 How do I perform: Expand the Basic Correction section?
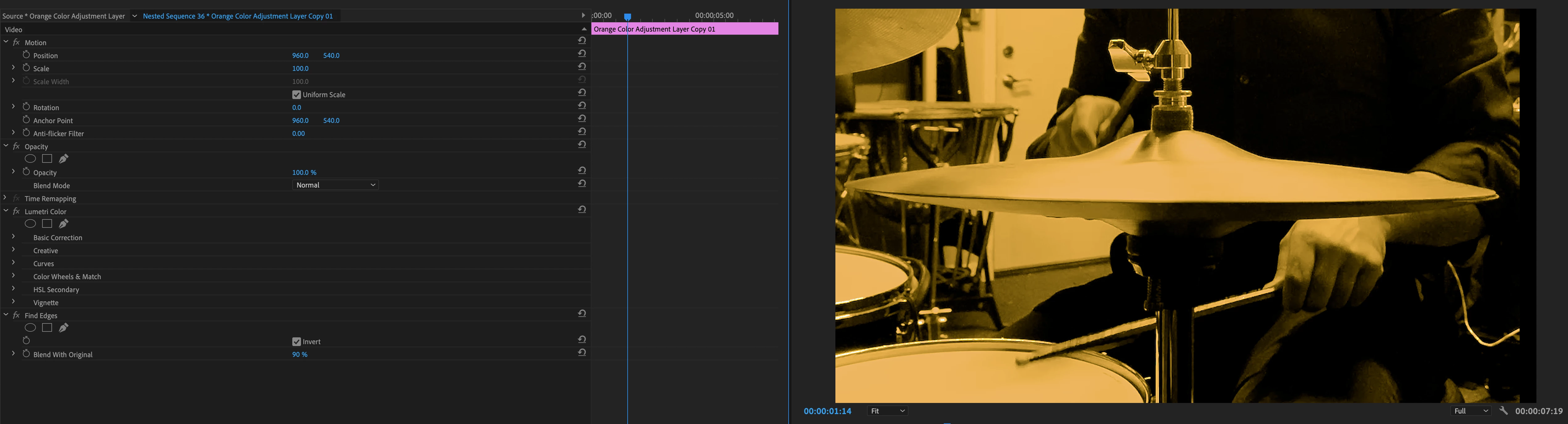13,237
